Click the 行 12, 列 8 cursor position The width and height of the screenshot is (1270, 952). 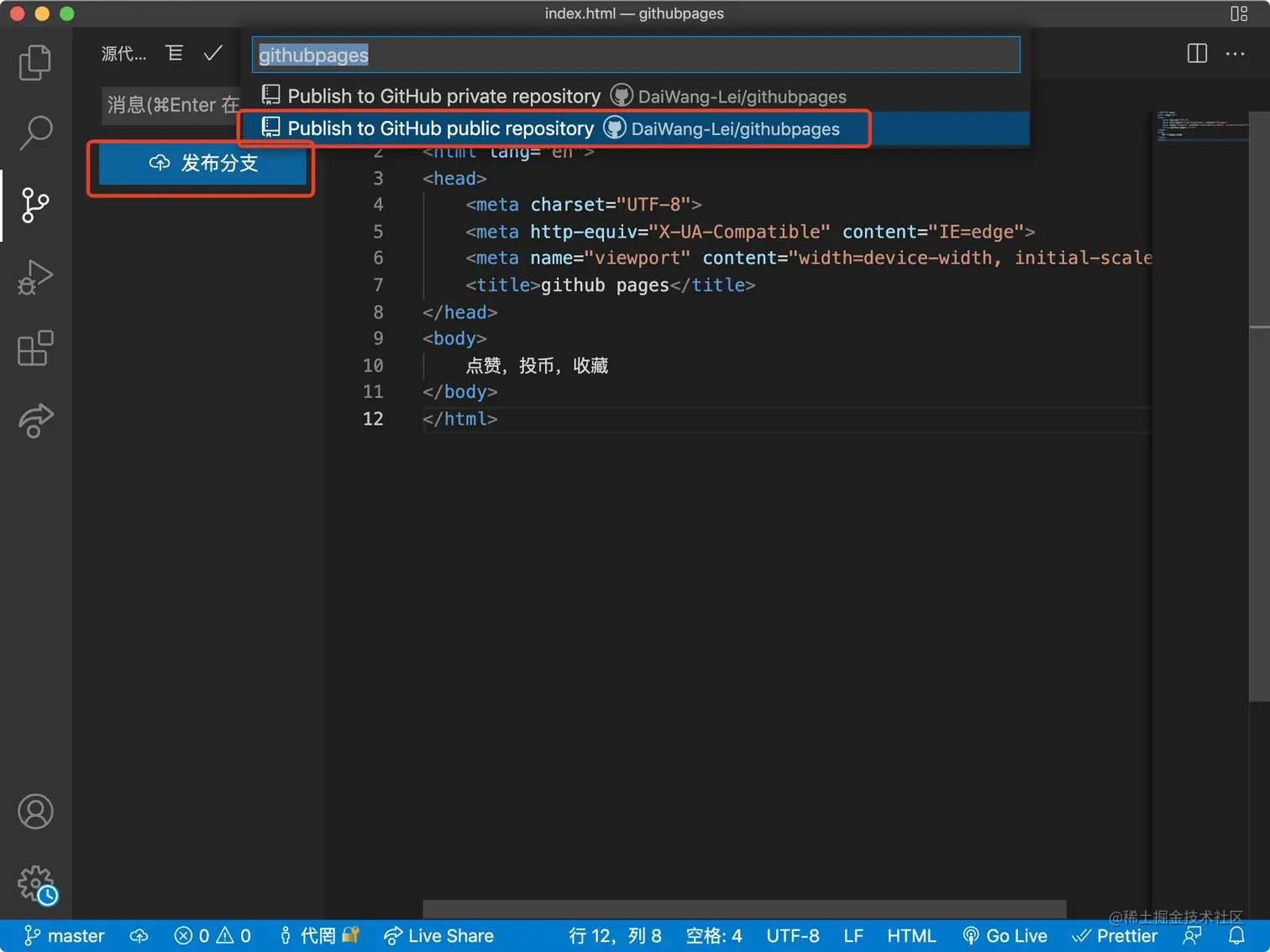point(615,936)
